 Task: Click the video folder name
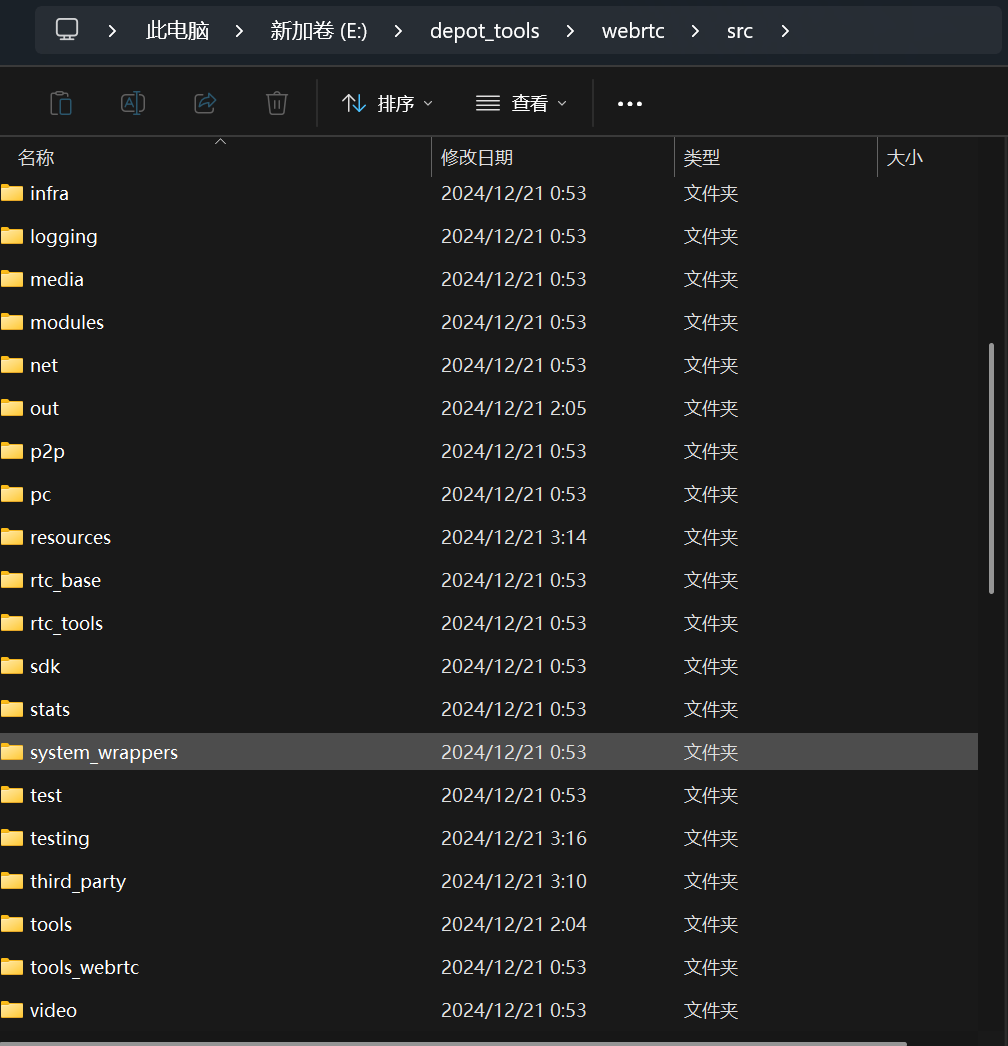pos(53,1011)
